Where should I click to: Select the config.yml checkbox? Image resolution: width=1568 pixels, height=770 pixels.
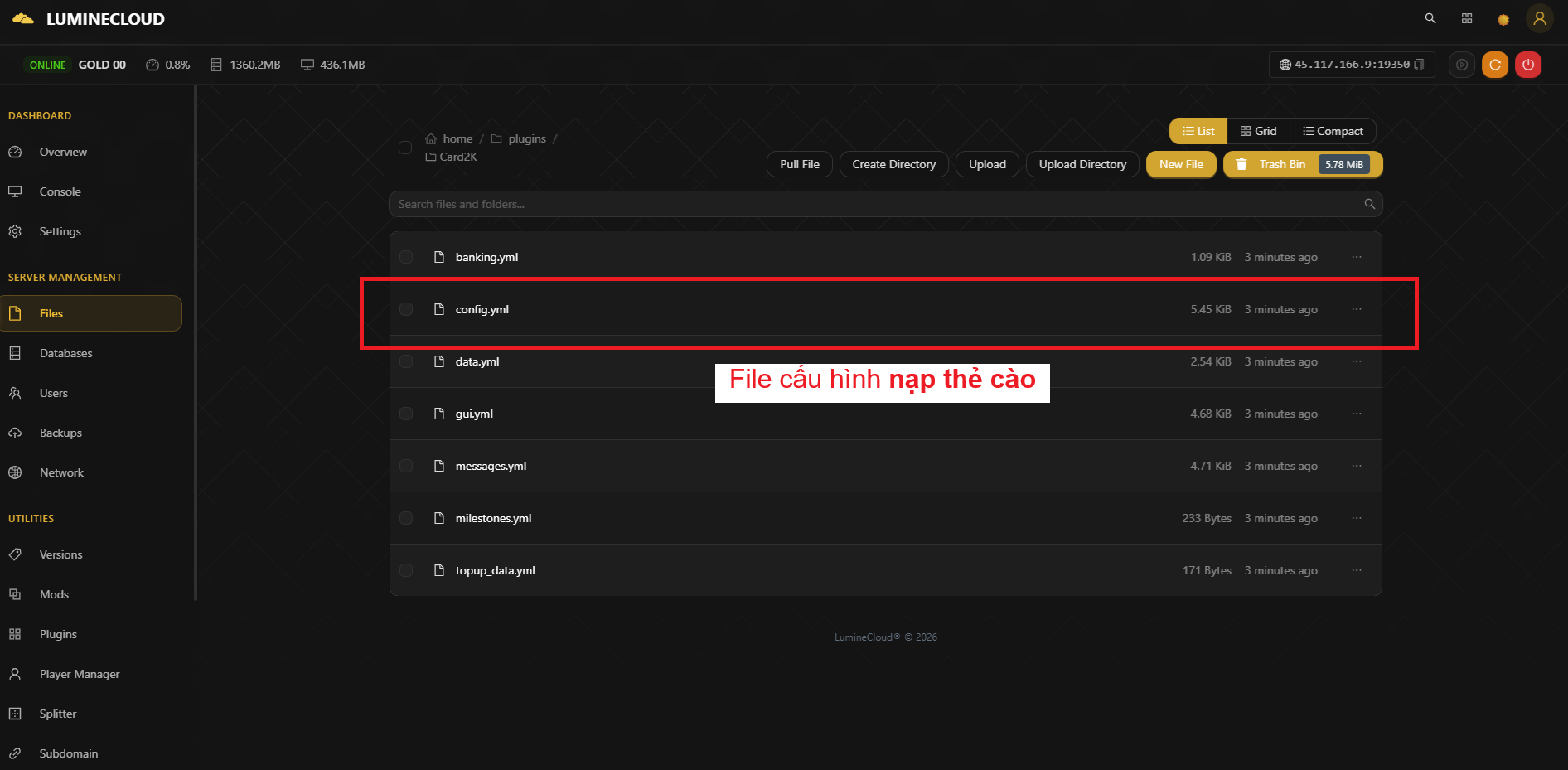point(406,309)
